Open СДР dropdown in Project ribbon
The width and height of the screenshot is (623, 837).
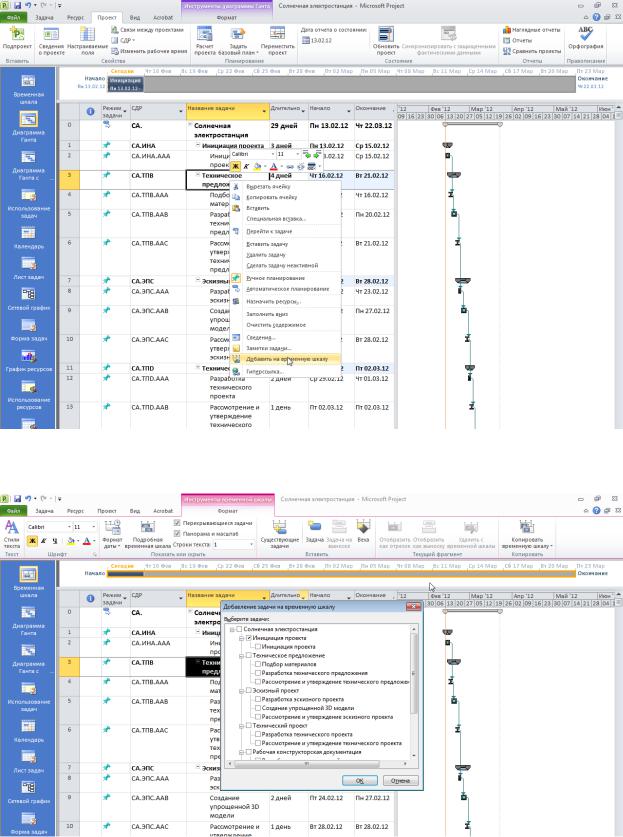(123, 41)
